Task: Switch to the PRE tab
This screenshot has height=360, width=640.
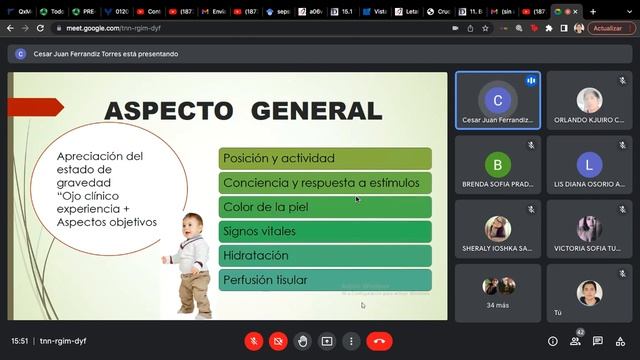Action: 84,12
